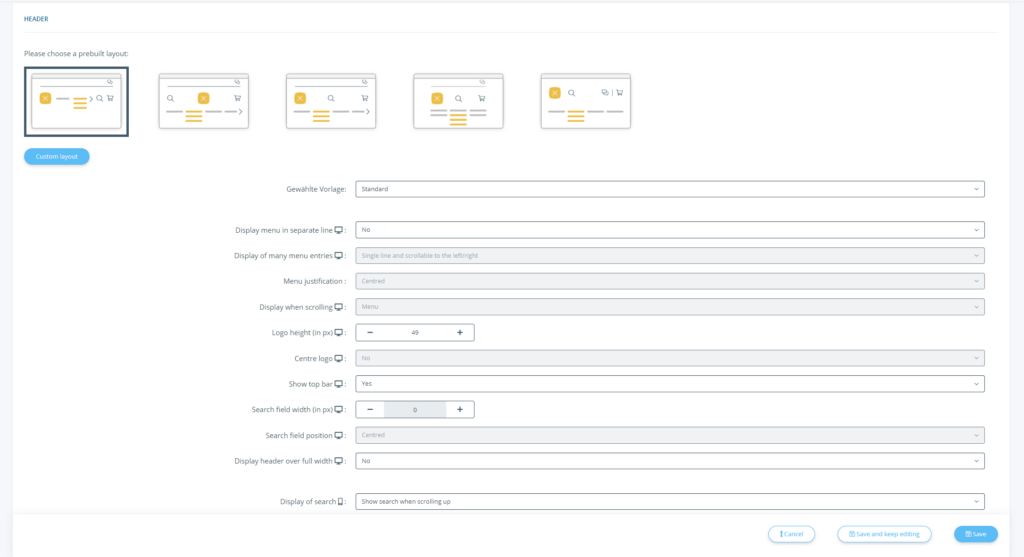Increase logo height with plus button
The image size is (1024, 557).
pos(460,332)
